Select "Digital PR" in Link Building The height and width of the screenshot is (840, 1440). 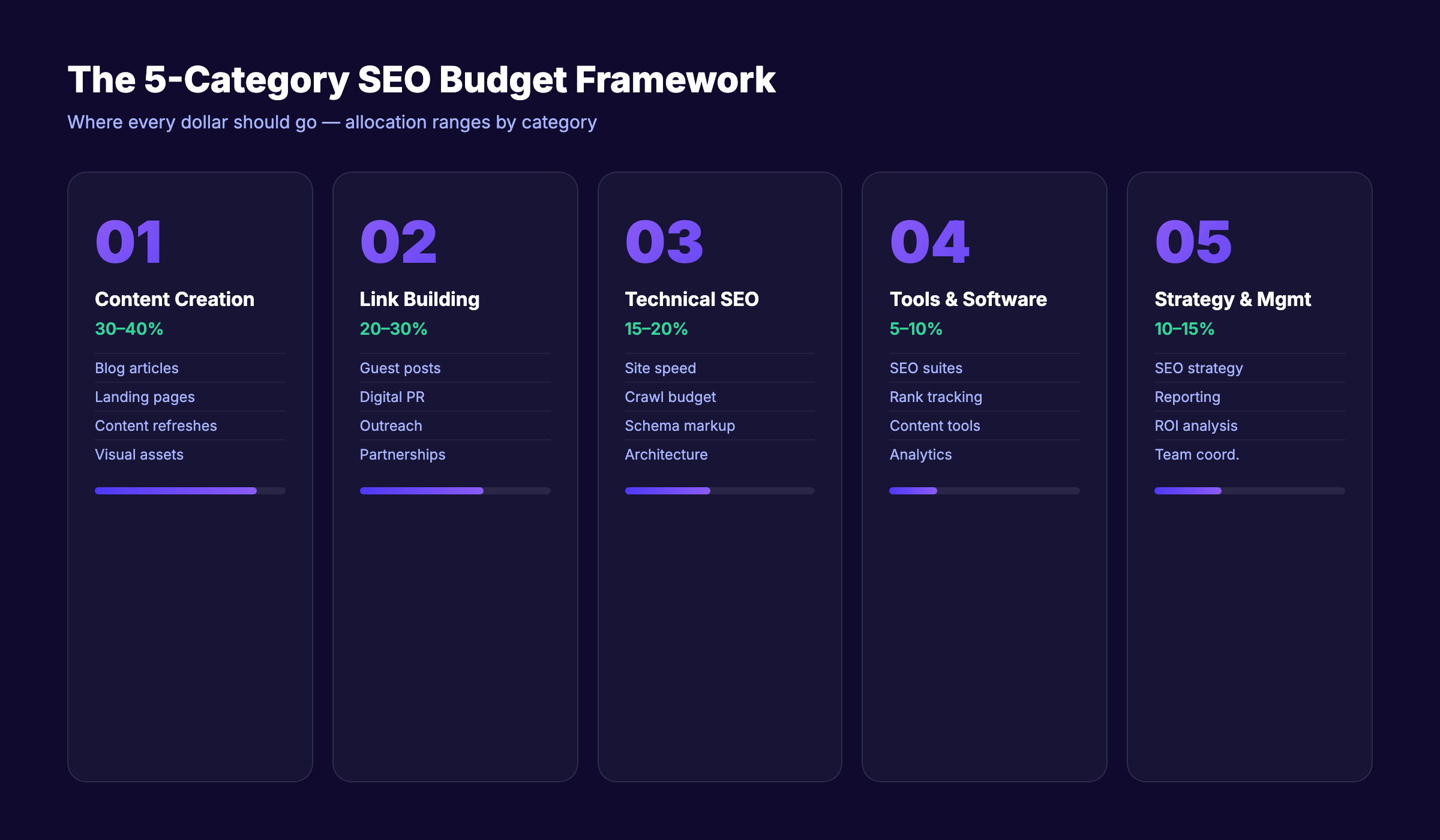click(392, 397)
